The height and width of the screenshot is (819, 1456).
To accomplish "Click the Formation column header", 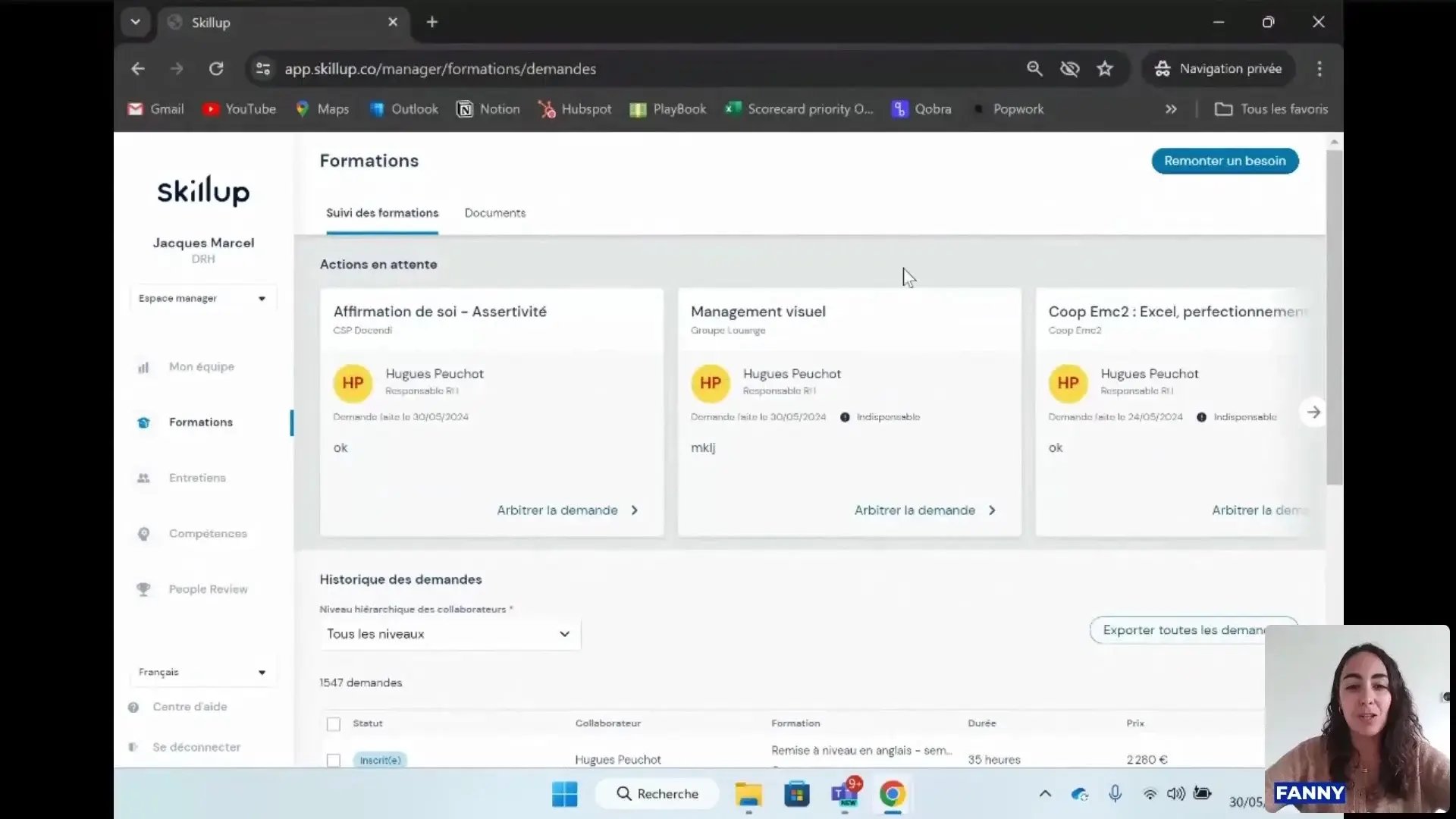I will [795, 723].
